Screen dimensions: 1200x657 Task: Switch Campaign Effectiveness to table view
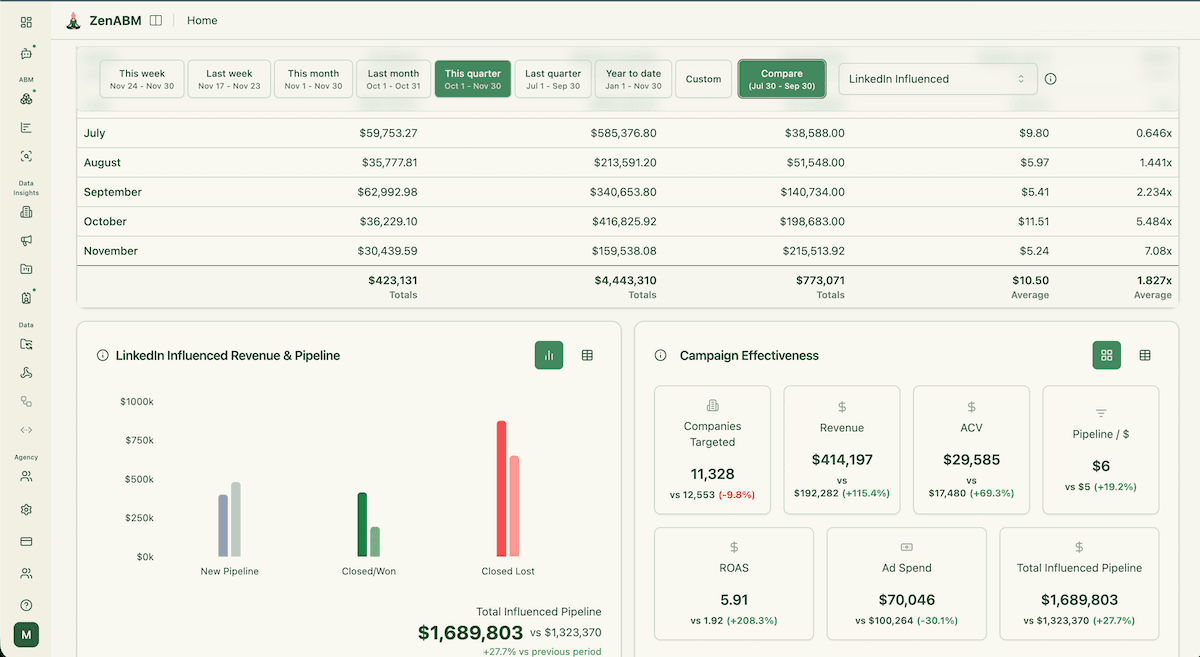[x=1144, y=354]
